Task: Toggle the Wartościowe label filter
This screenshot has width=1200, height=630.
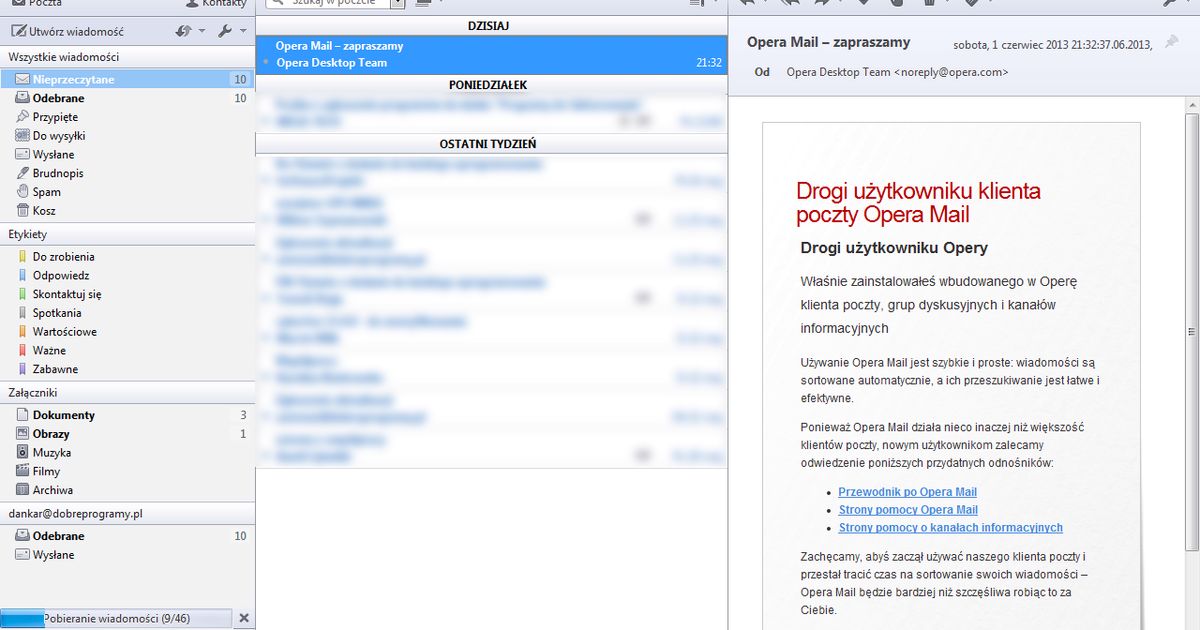Action: coord(65,331)
